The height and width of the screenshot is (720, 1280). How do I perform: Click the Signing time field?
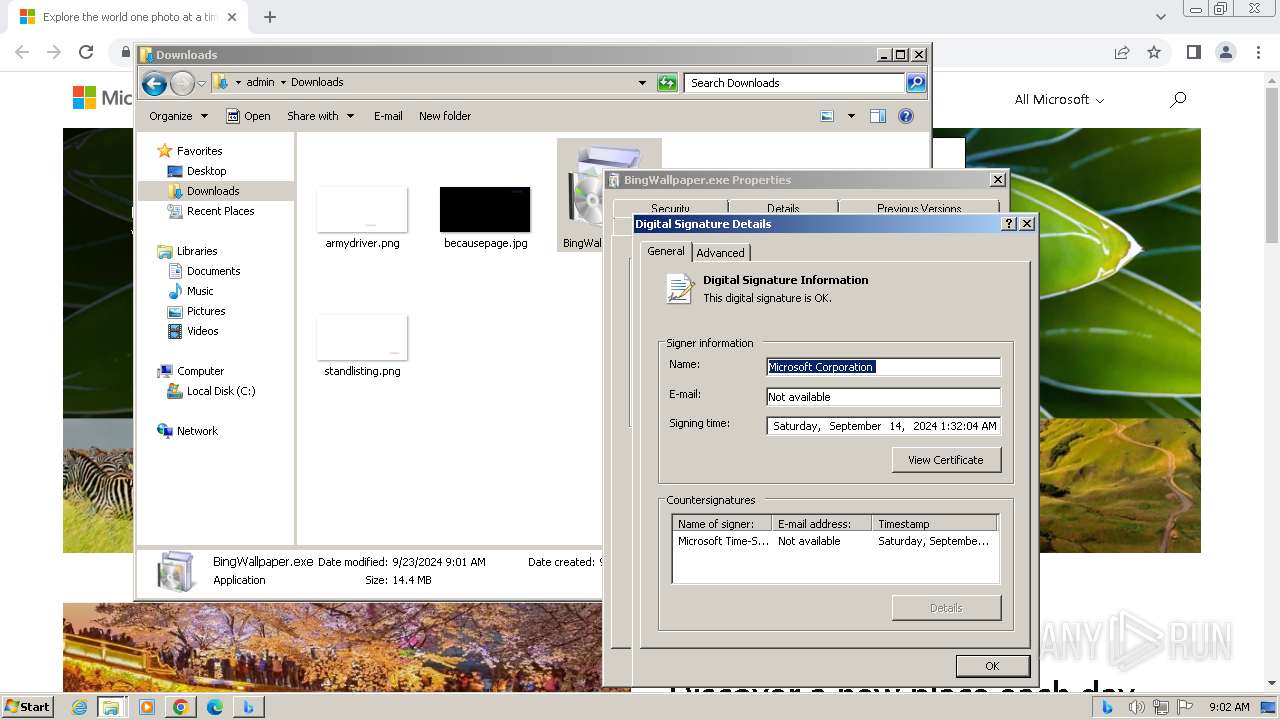click(883, 426)
